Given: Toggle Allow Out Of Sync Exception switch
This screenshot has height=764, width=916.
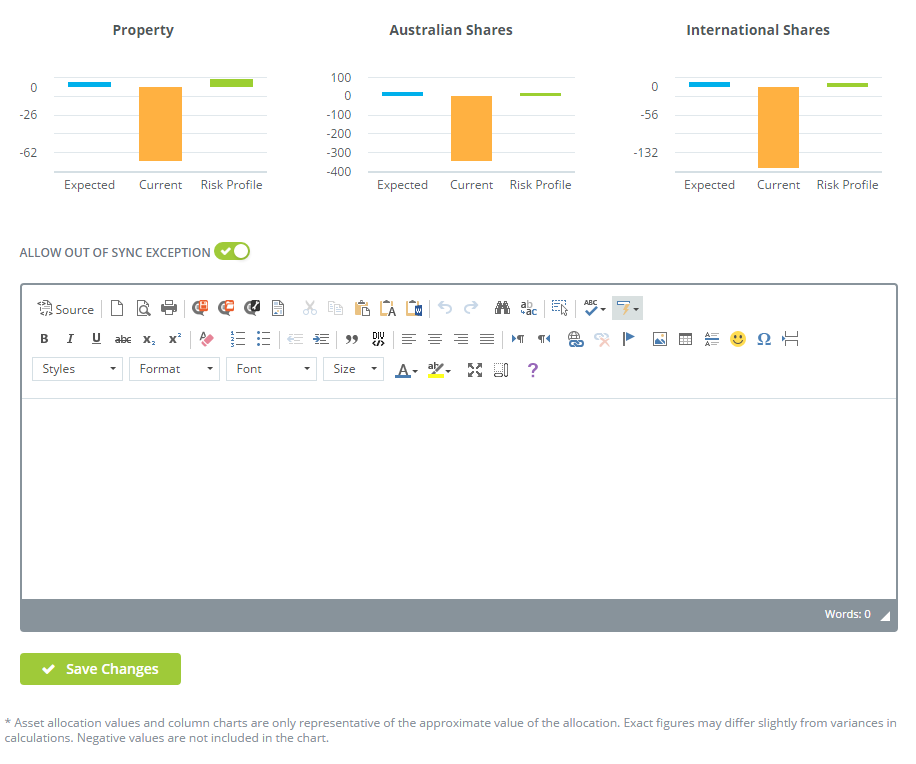Looking at the screenshot, I should coord(232,252).
